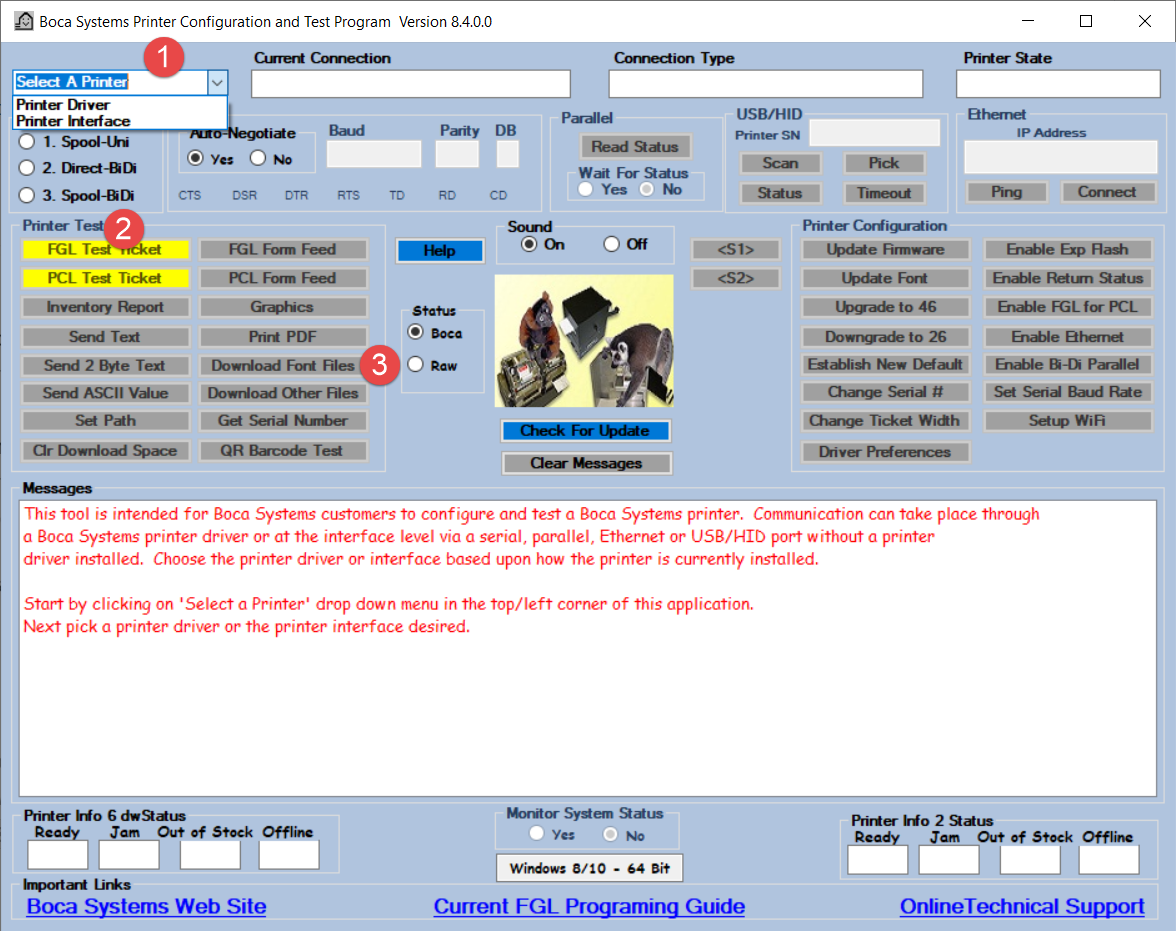This screenshot has width=1176, height=931.
Task: Click the Parallel Read Status button
Action: 635,147
